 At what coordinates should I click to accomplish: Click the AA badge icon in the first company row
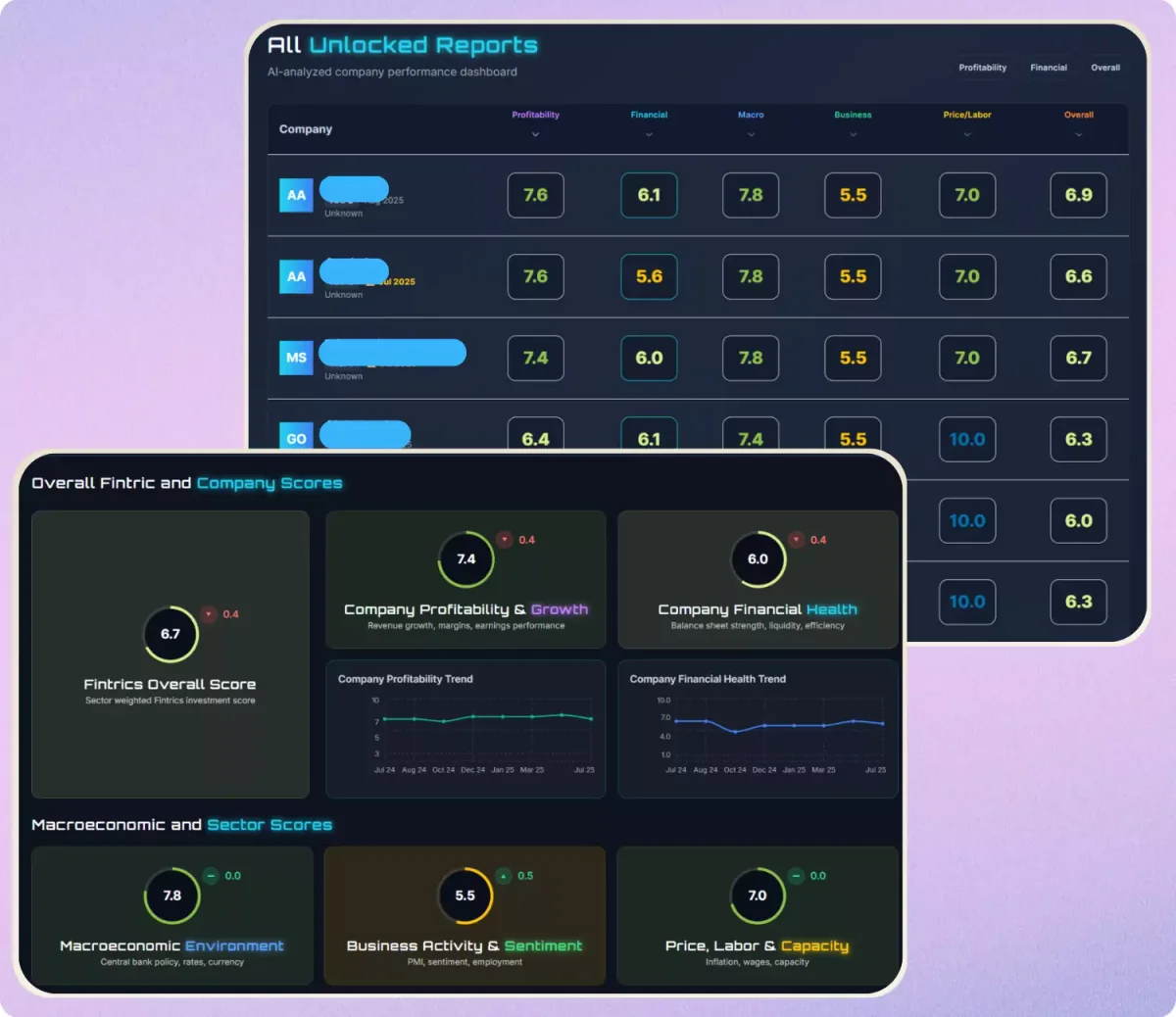[x=296, y=195]
